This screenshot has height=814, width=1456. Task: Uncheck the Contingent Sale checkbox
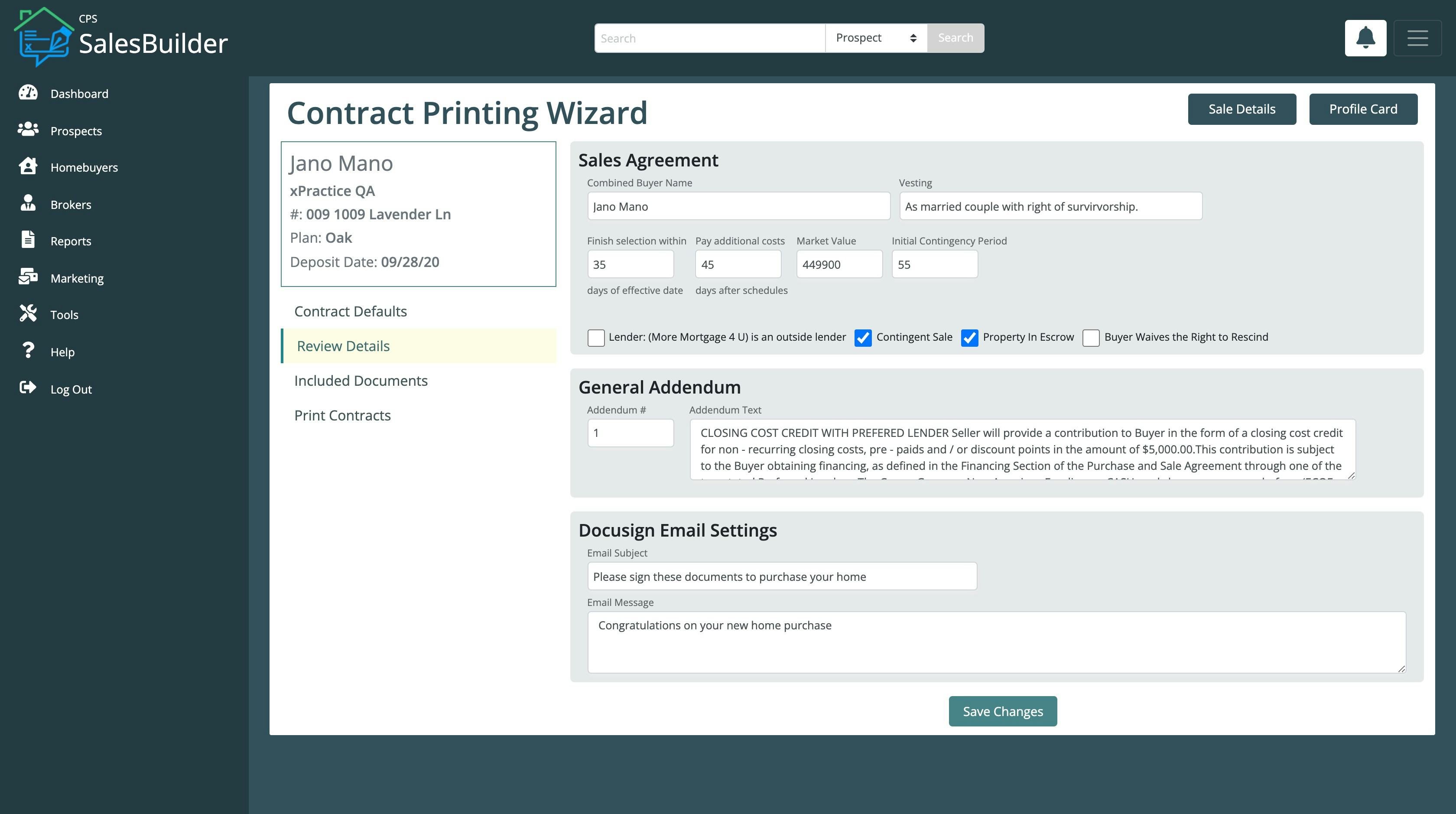tap(862, 338)
